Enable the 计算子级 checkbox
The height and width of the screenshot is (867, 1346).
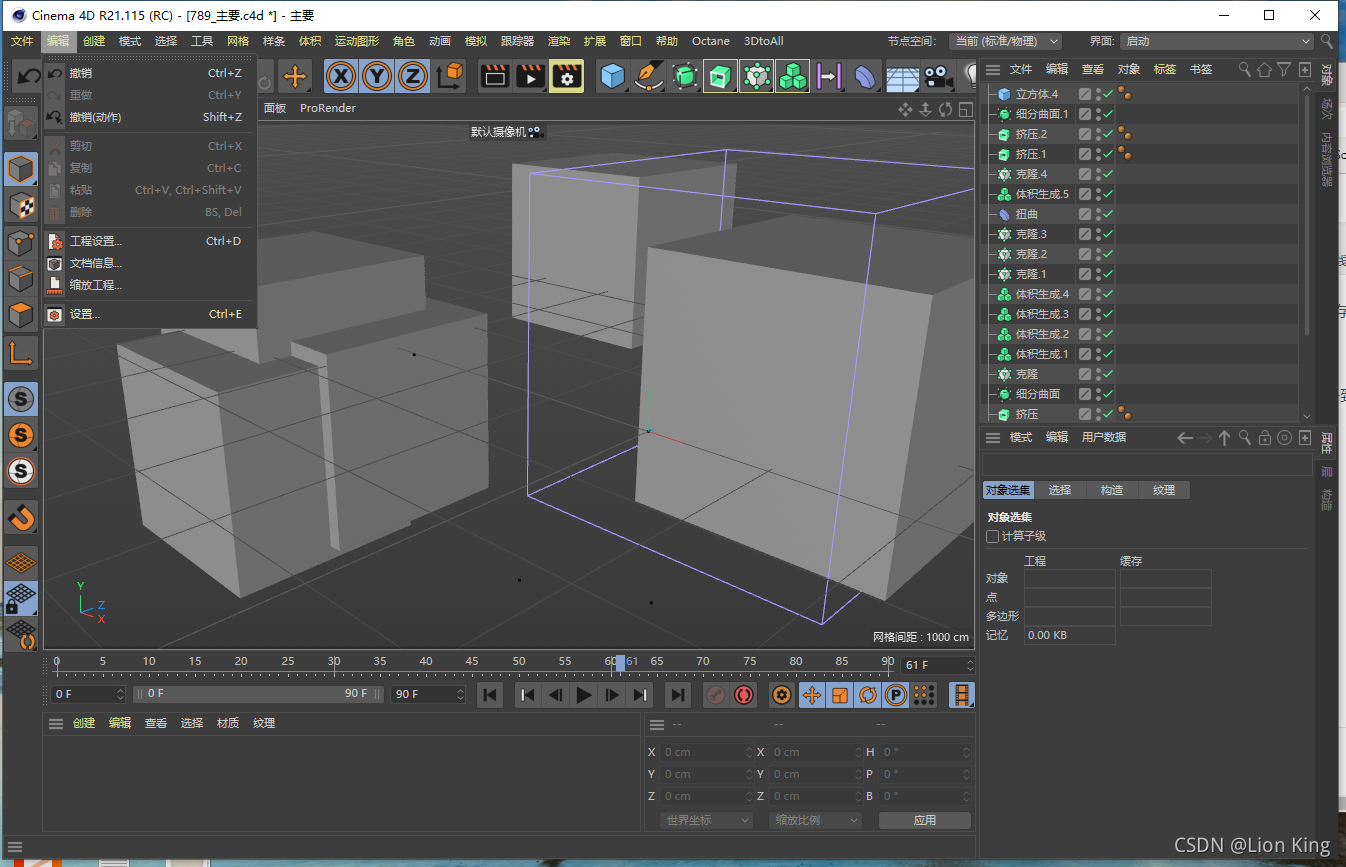pos(993,535)
